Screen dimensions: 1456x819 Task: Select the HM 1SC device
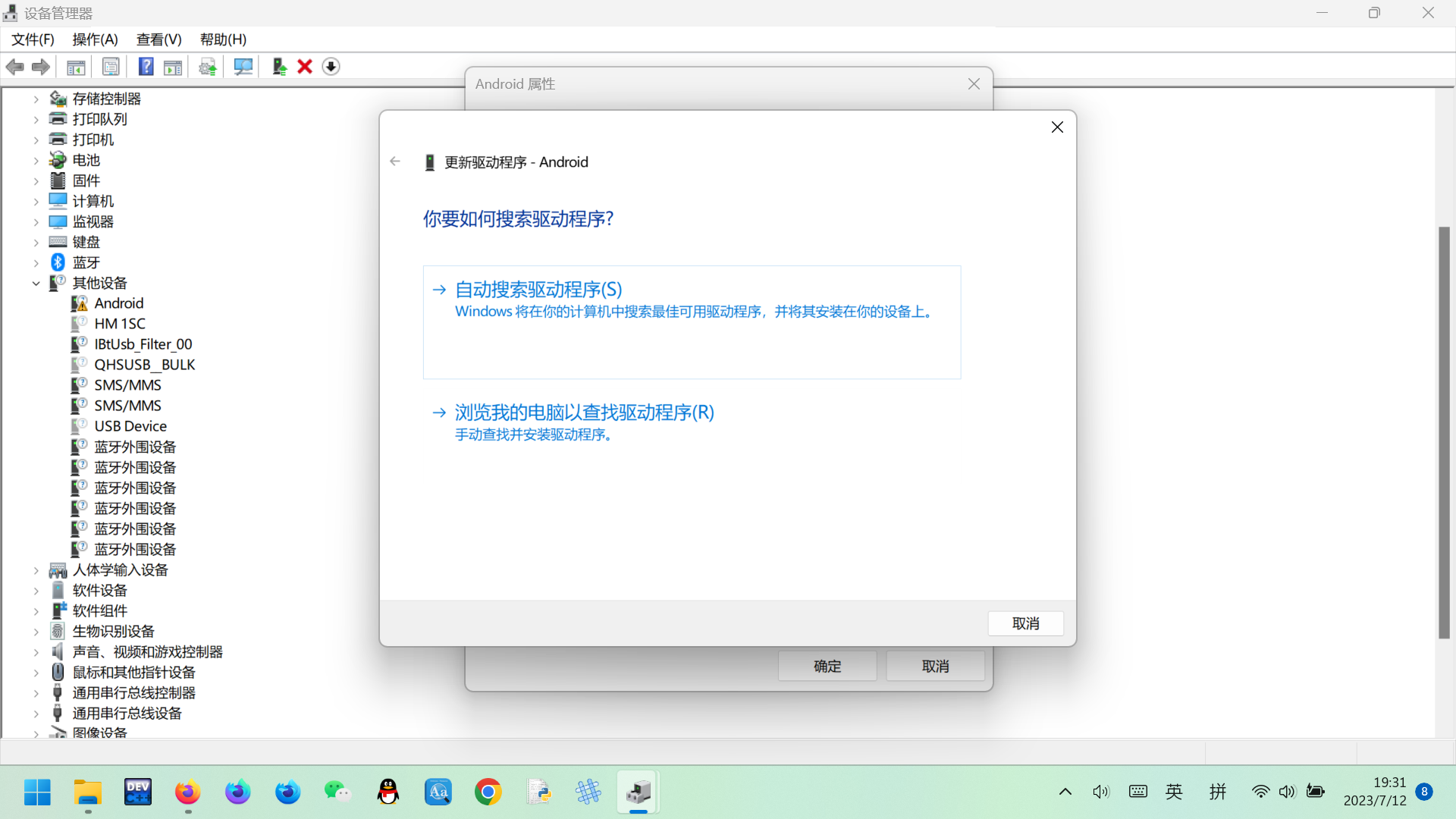pyautogui.click(x=119, y=324)
